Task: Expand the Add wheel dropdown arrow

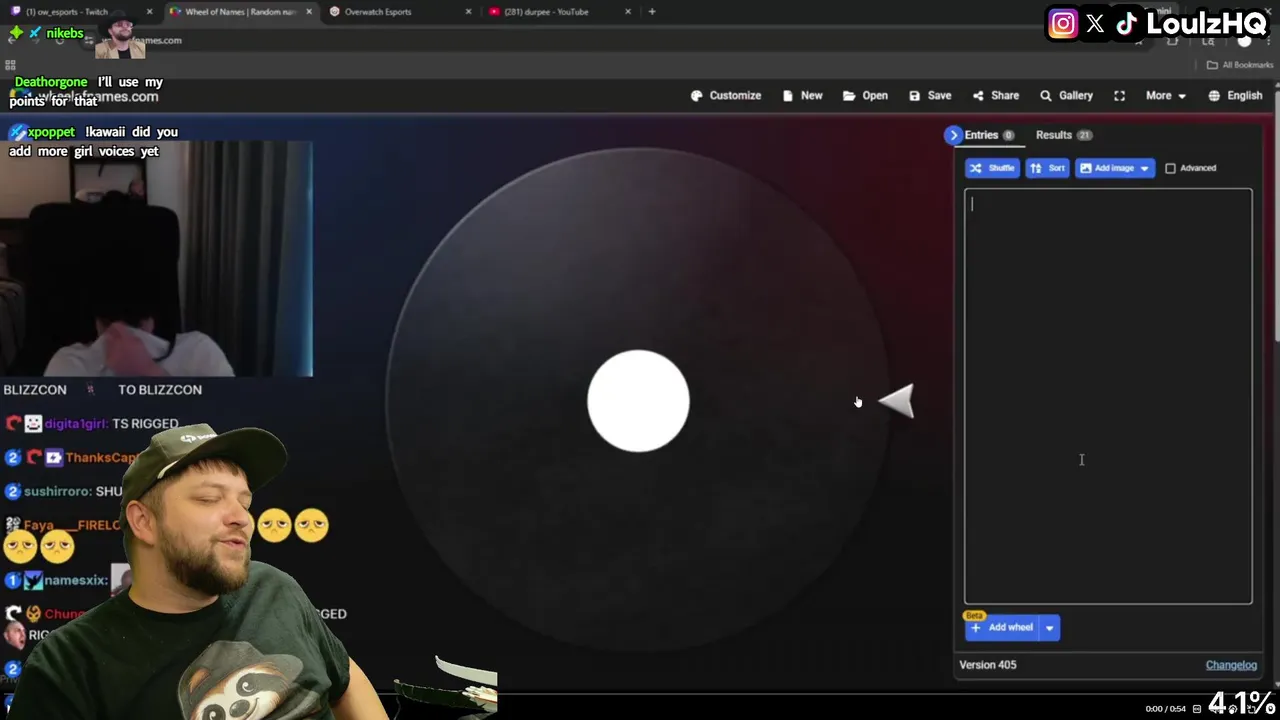Action: pyautogui.click(x=1049, y=628)
